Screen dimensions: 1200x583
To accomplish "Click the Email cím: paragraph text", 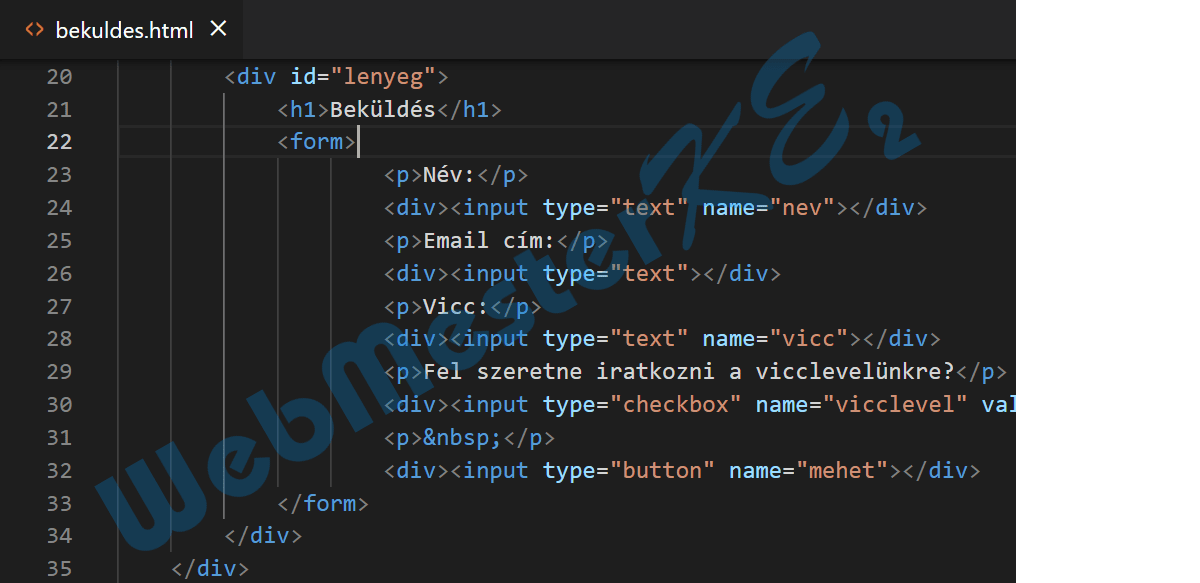I will (489, 240).
